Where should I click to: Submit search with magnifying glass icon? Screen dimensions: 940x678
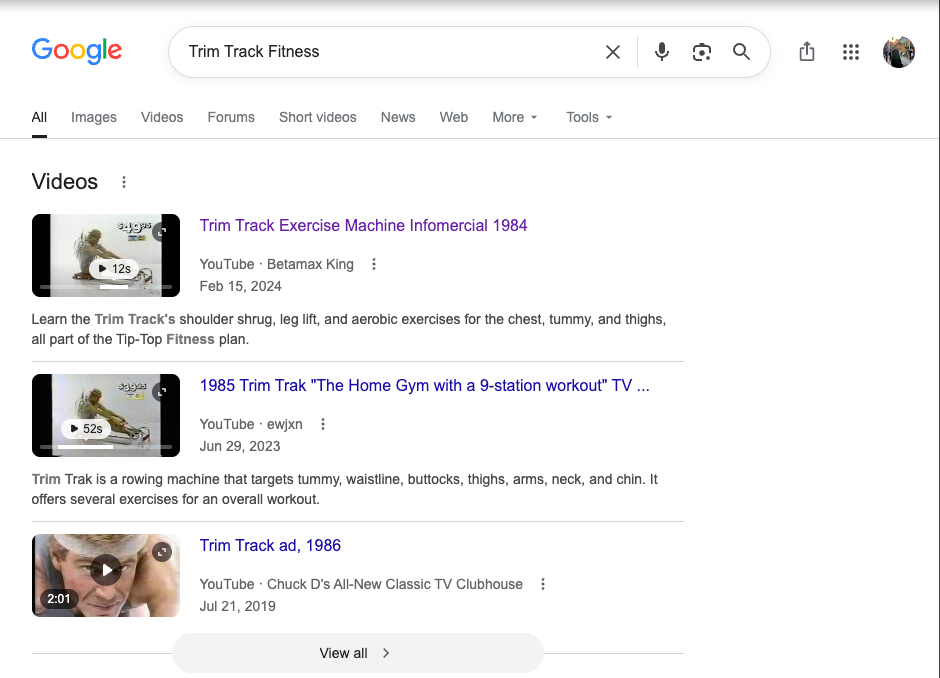(x=742, y=52)
